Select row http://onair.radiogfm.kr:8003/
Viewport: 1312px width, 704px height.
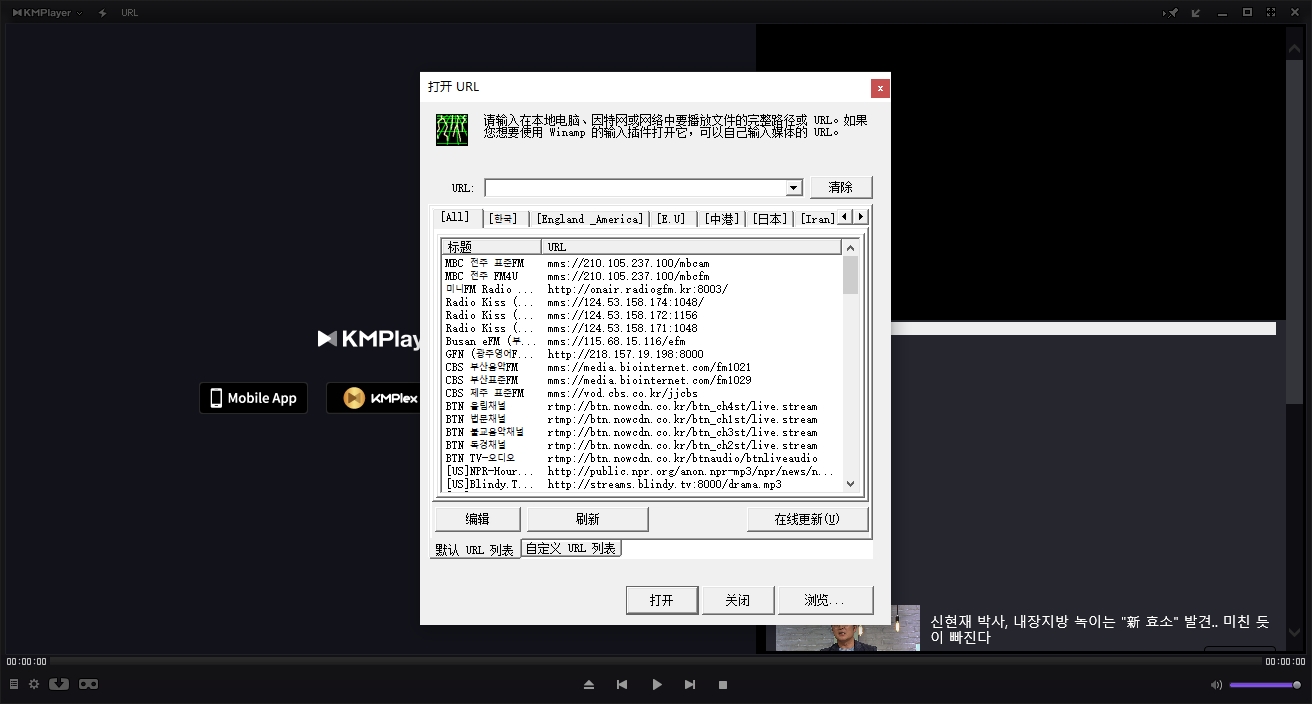[642, 289]
